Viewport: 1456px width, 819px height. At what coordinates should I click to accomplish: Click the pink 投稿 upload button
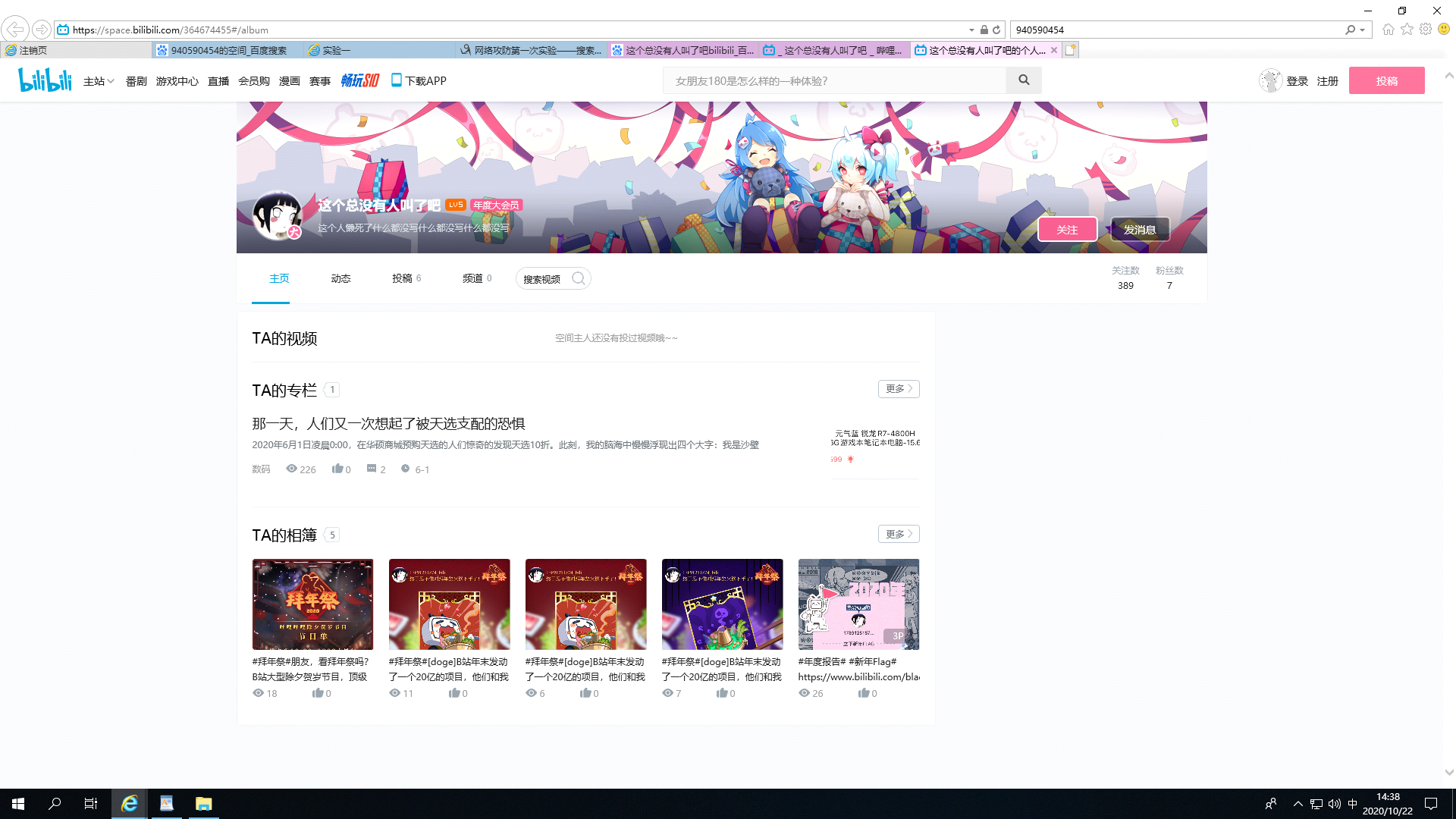pyautogui.click(x=1386, y=80)
